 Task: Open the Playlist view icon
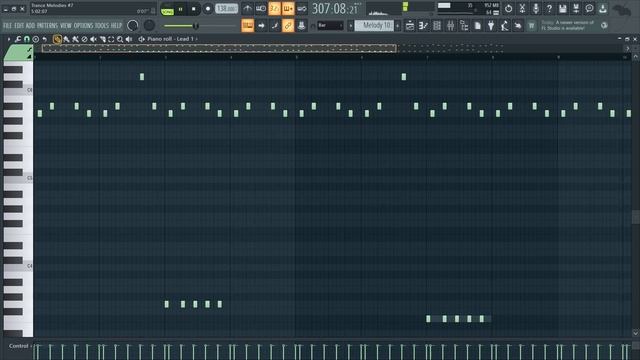410,26
